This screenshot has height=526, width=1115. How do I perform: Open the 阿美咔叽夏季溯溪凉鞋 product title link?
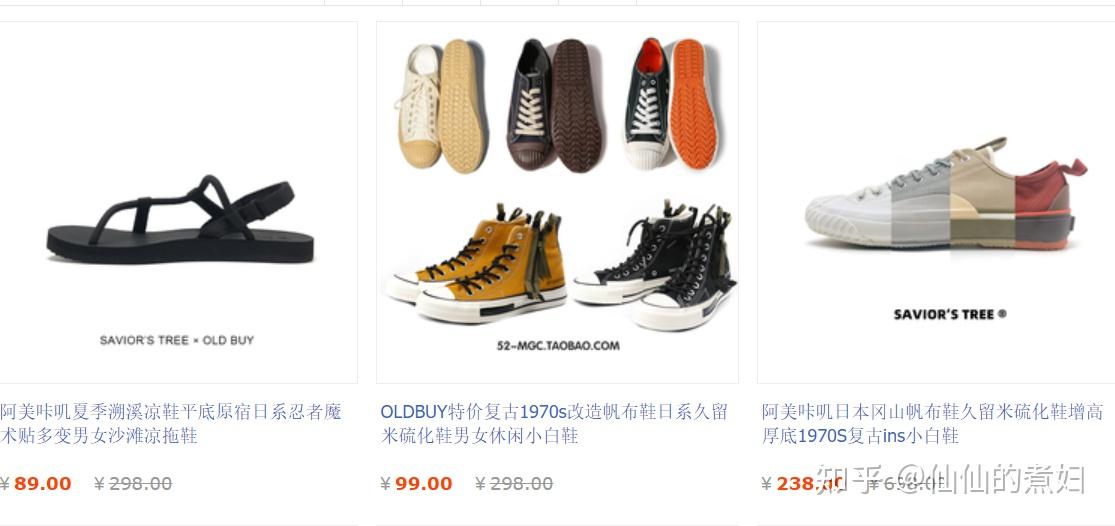(171, 424)
